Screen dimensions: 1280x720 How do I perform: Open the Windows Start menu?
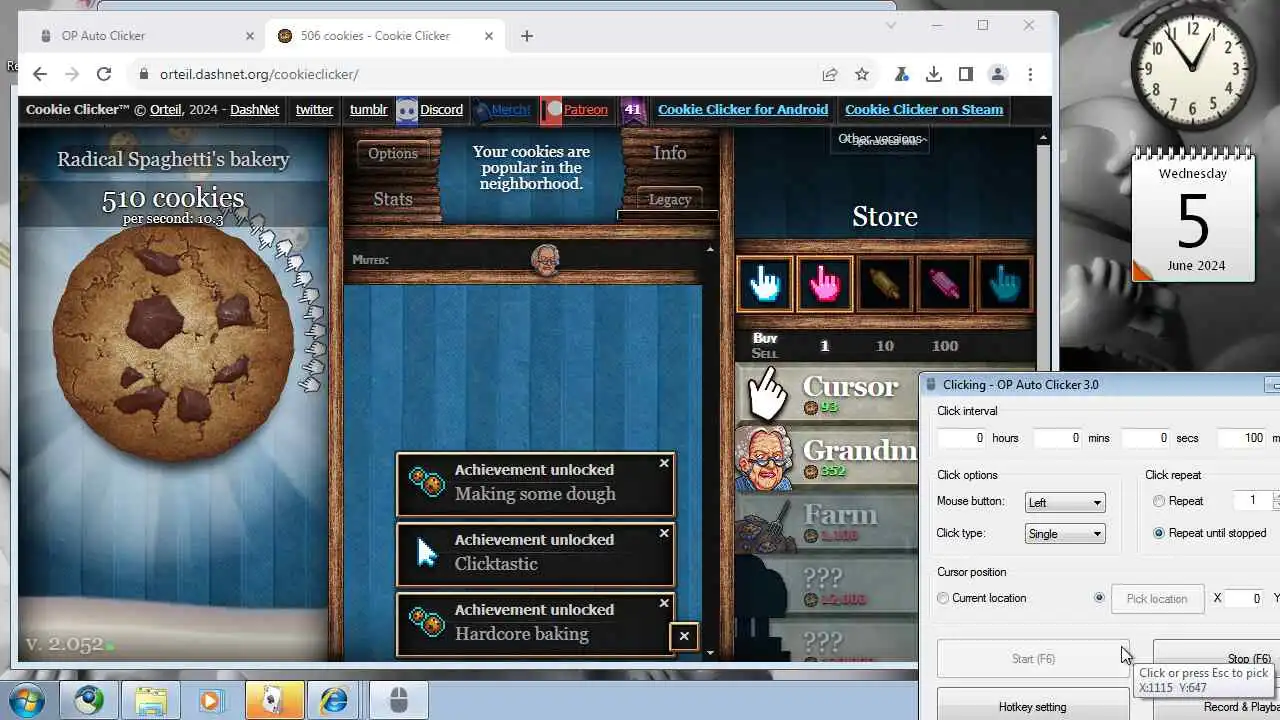(26, 700)
